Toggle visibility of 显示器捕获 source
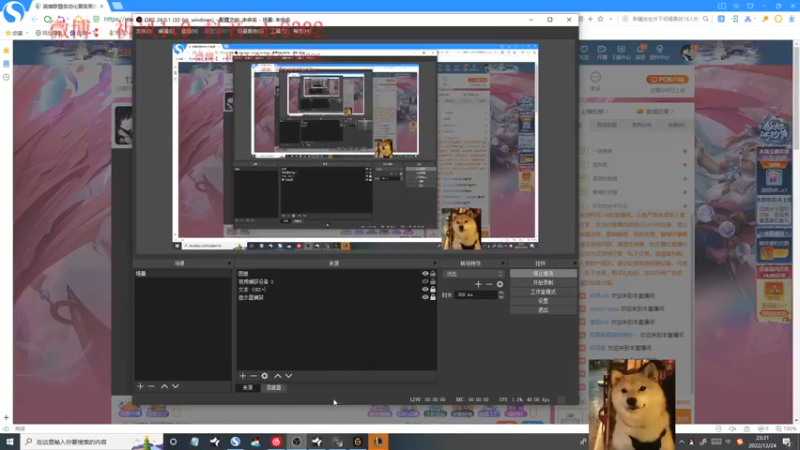Screen dimensions: 800x450 425,297
